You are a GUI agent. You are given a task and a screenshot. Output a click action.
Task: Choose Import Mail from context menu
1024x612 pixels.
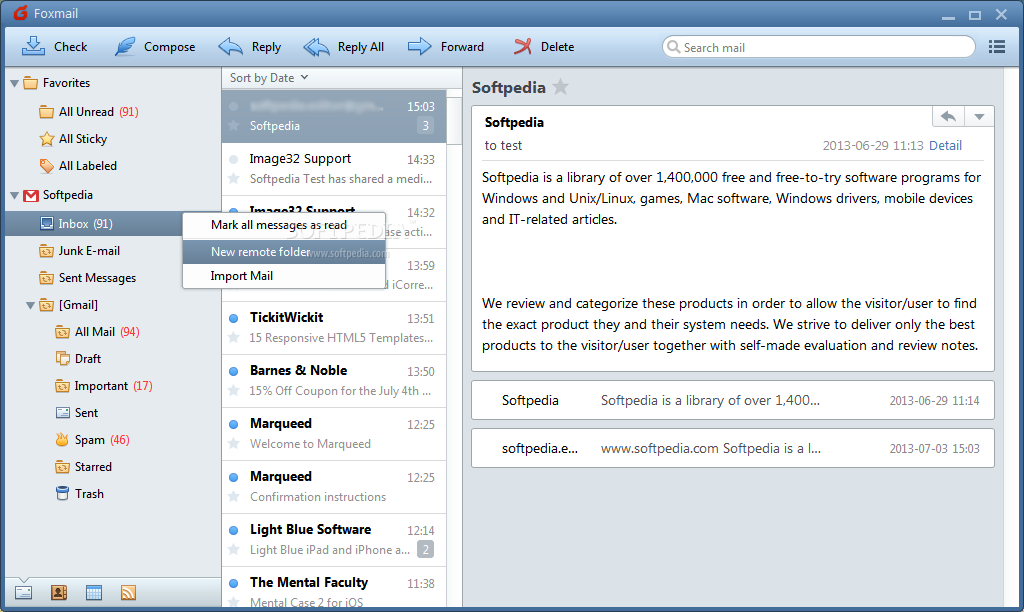[x=284, y=276]
